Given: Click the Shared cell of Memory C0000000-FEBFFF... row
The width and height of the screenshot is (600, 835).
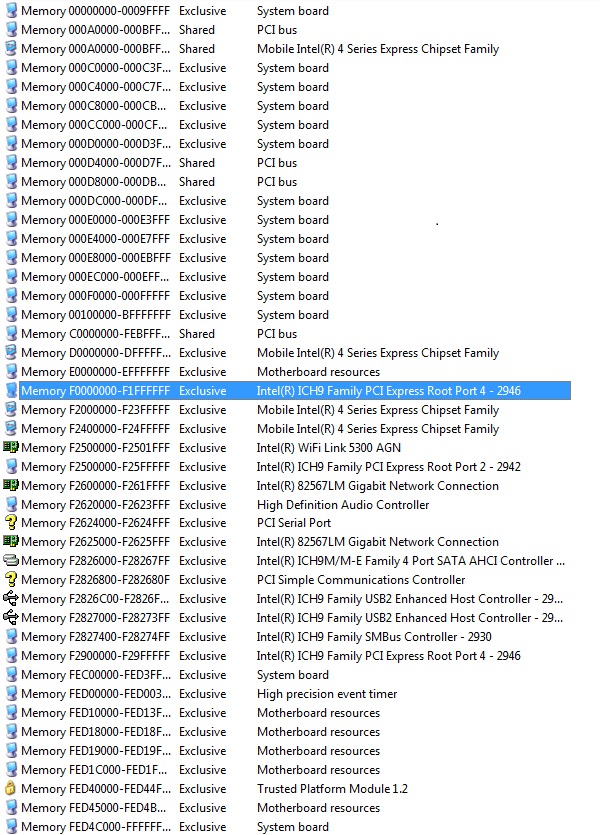Looking at the screenshot, I should [x=197, y=333].
